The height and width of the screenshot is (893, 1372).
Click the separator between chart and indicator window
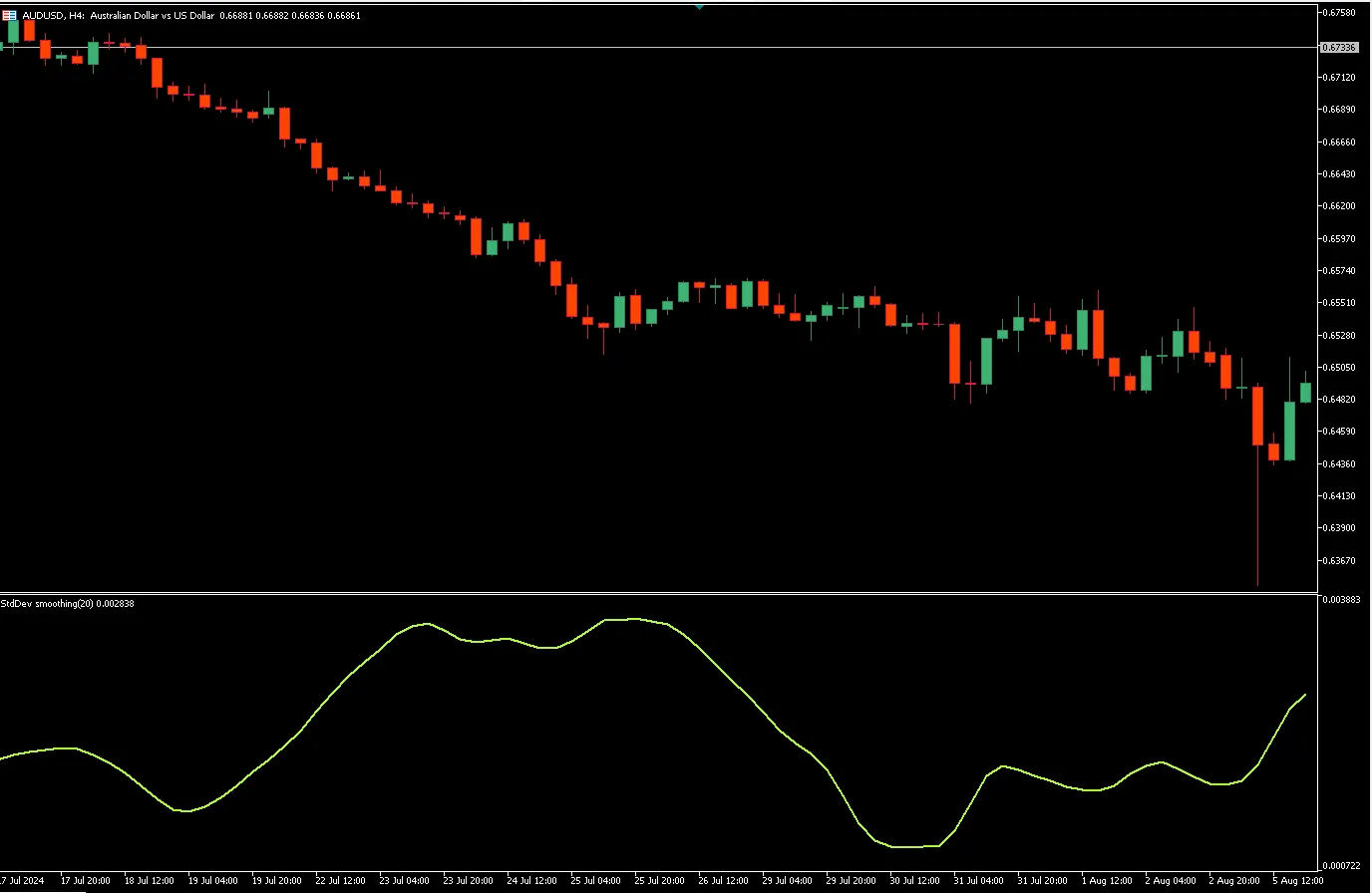(658, 593)
